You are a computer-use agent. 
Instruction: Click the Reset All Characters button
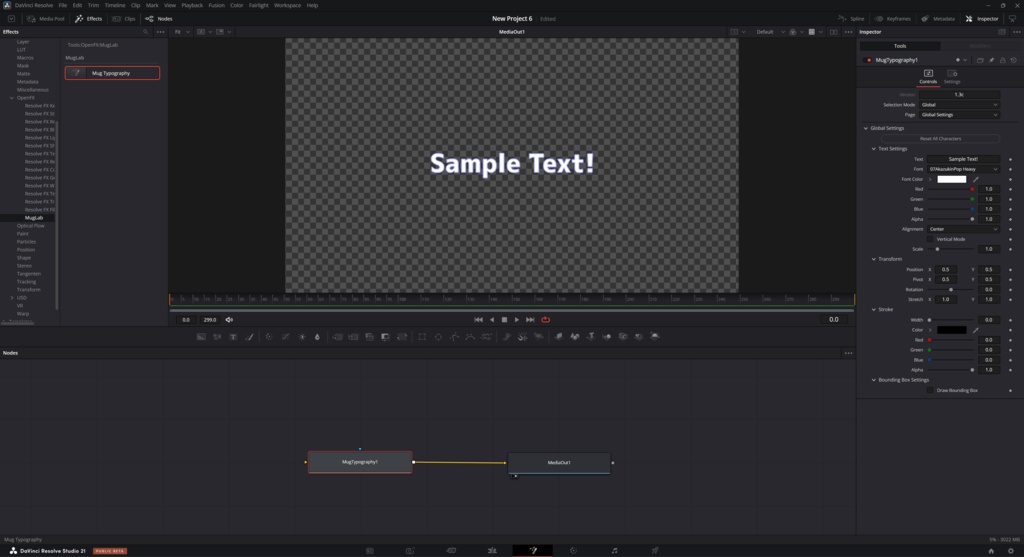tap(940, 139)
